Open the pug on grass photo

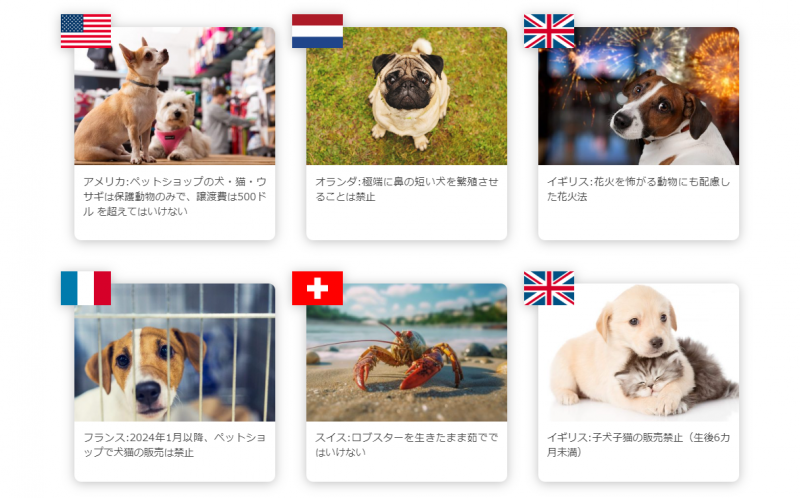[x=407, y=96]
